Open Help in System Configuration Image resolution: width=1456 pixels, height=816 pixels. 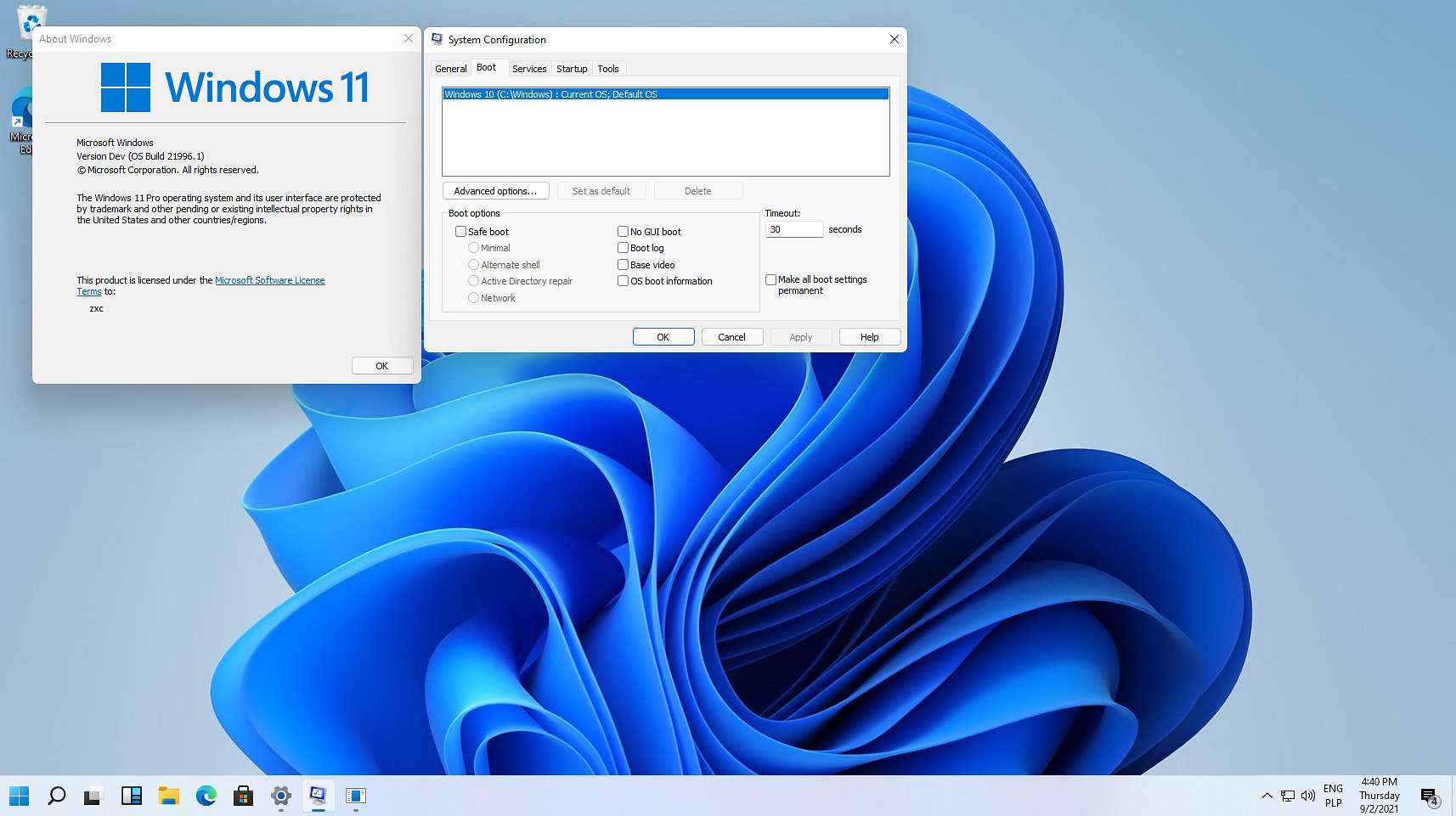[870, 337]
